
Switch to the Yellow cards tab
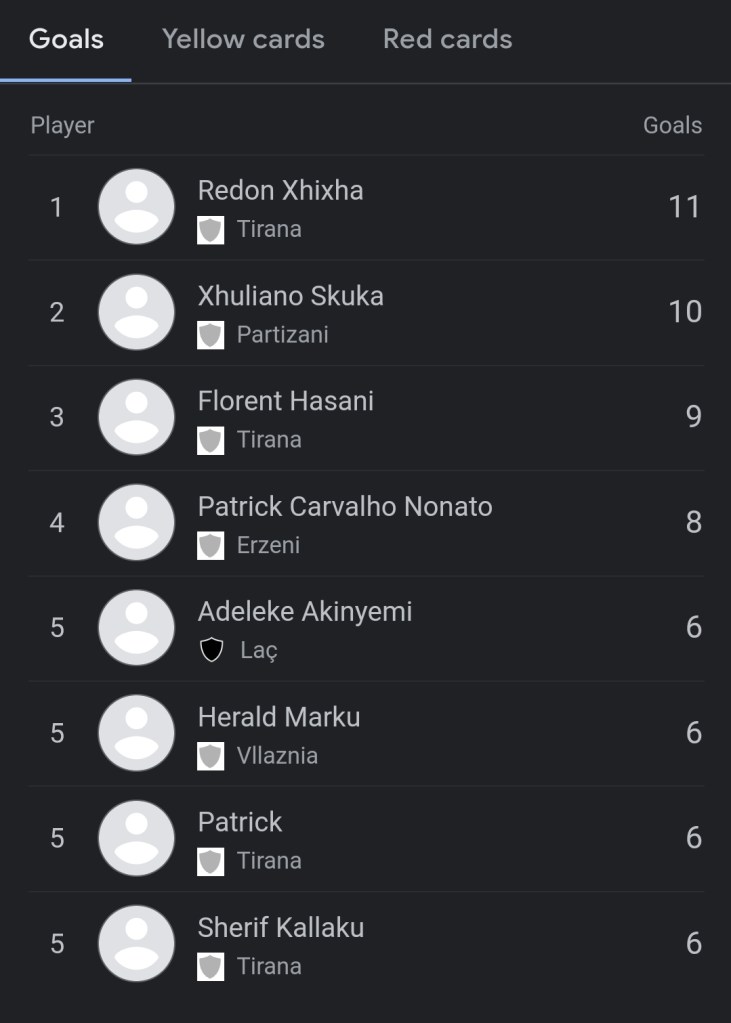coord(243,39)
